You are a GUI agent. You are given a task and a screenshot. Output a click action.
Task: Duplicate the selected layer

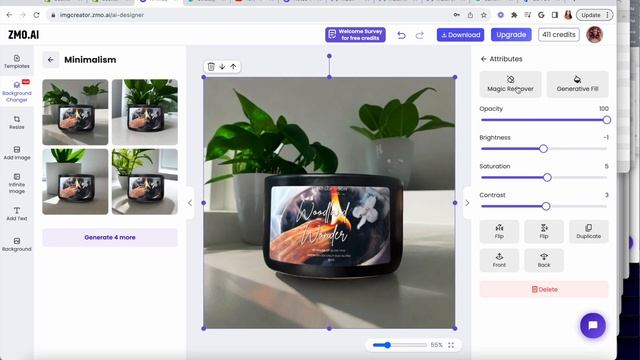[589, 231]
